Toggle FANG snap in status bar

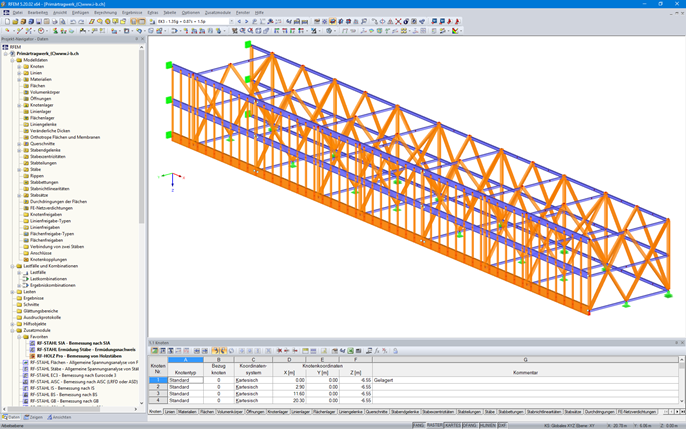click(418, 425)
